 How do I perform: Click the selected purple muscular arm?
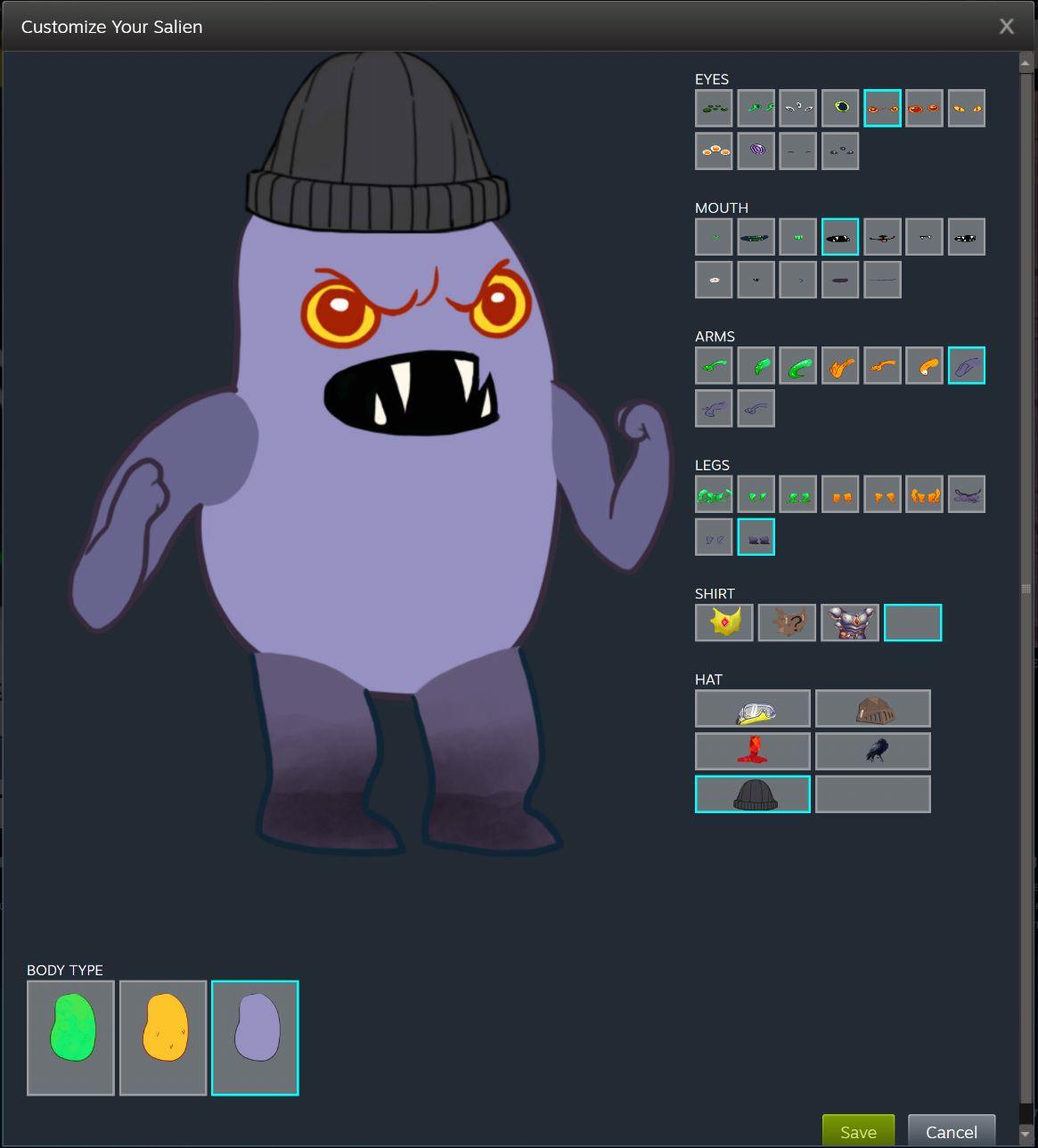pos(967,365)
